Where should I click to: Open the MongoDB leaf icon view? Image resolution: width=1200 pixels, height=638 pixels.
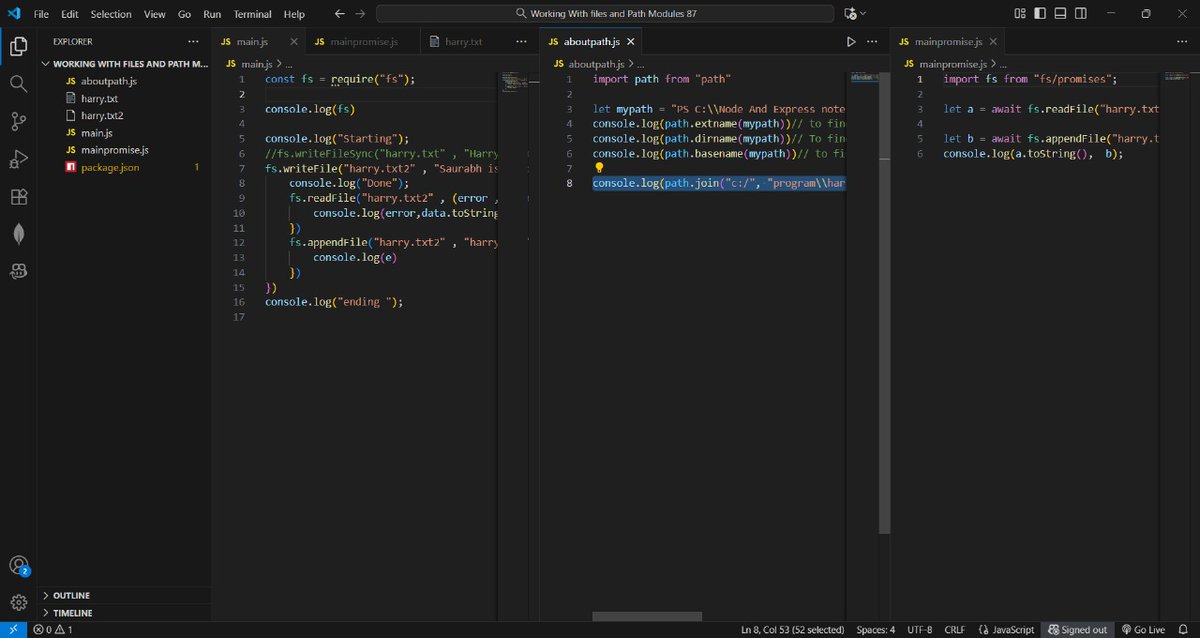18,234
